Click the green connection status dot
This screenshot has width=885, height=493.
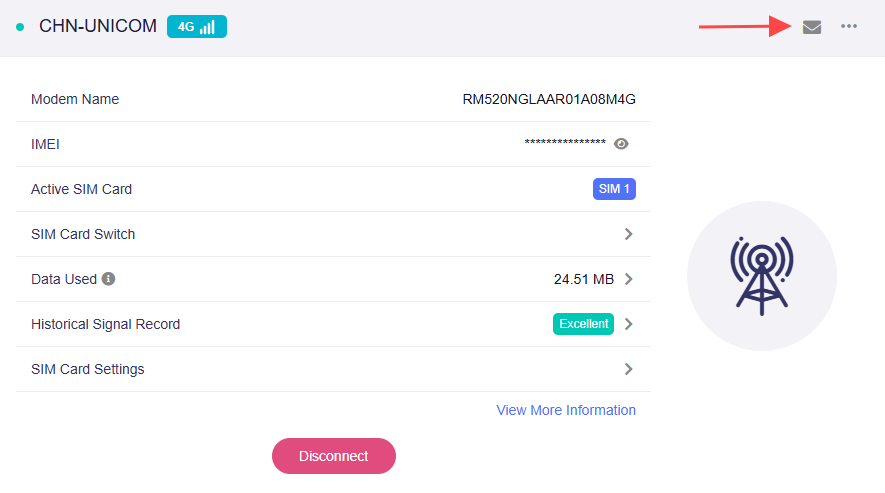[20, 27]
